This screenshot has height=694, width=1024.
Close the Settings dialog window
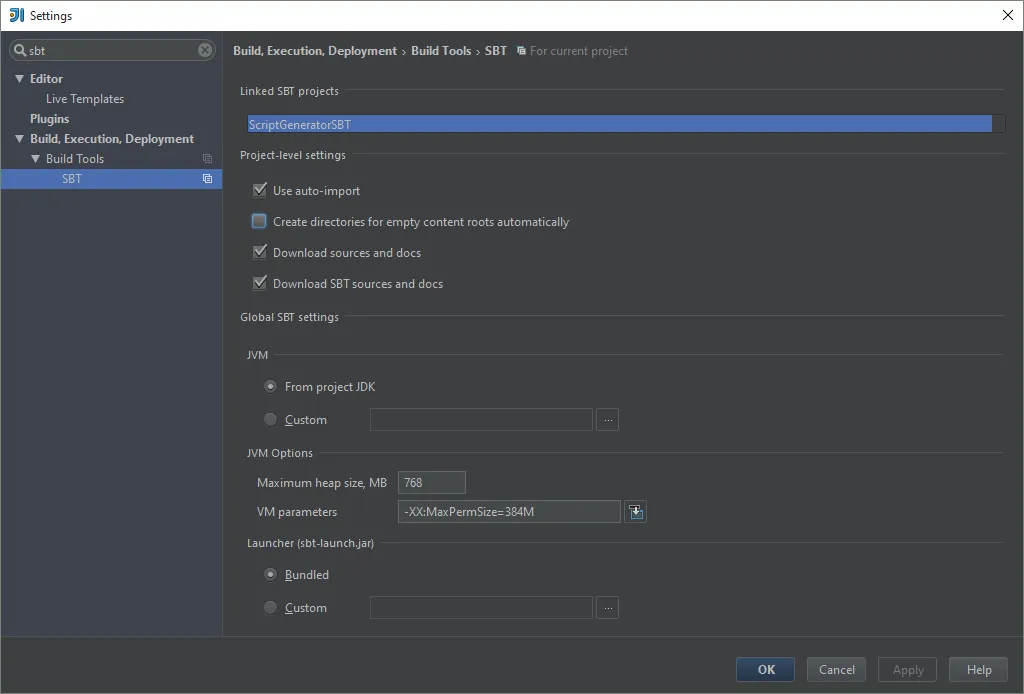(1008, 15)
